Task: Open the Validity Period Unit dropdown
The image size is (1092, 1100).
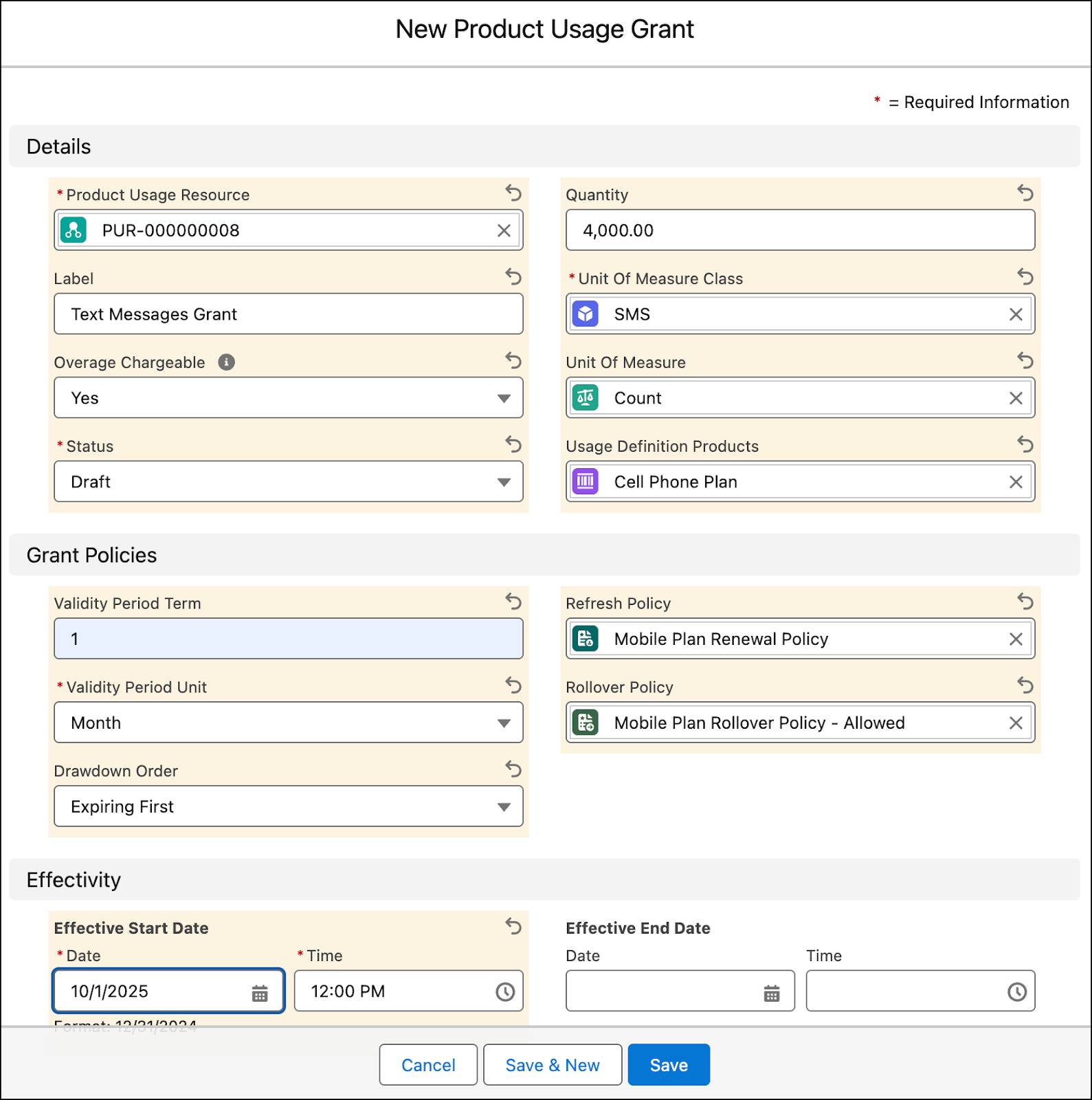Action: [x=289, y=722]
